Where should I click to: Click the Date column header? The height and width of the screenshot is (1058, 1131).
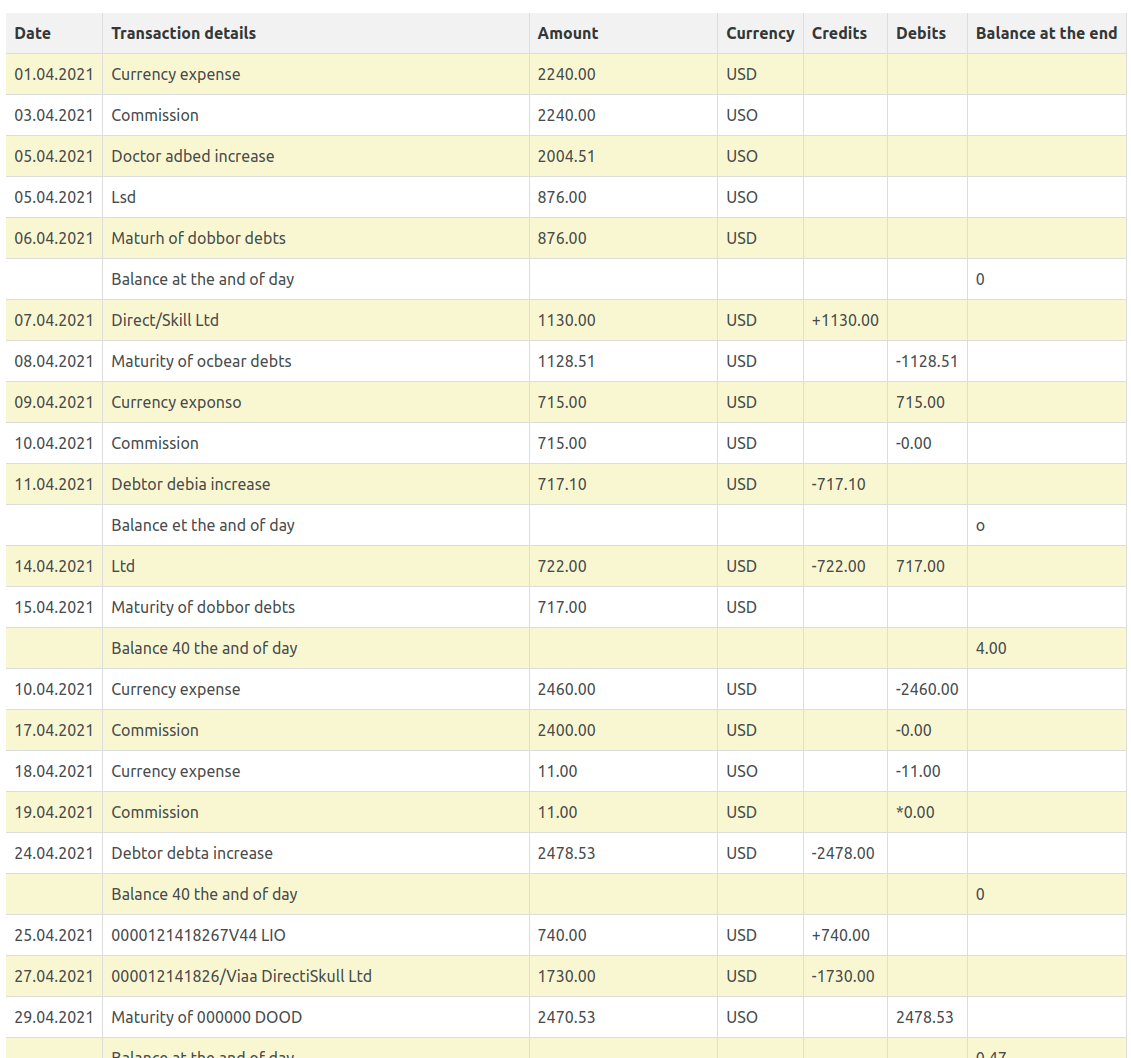point(33,33)
